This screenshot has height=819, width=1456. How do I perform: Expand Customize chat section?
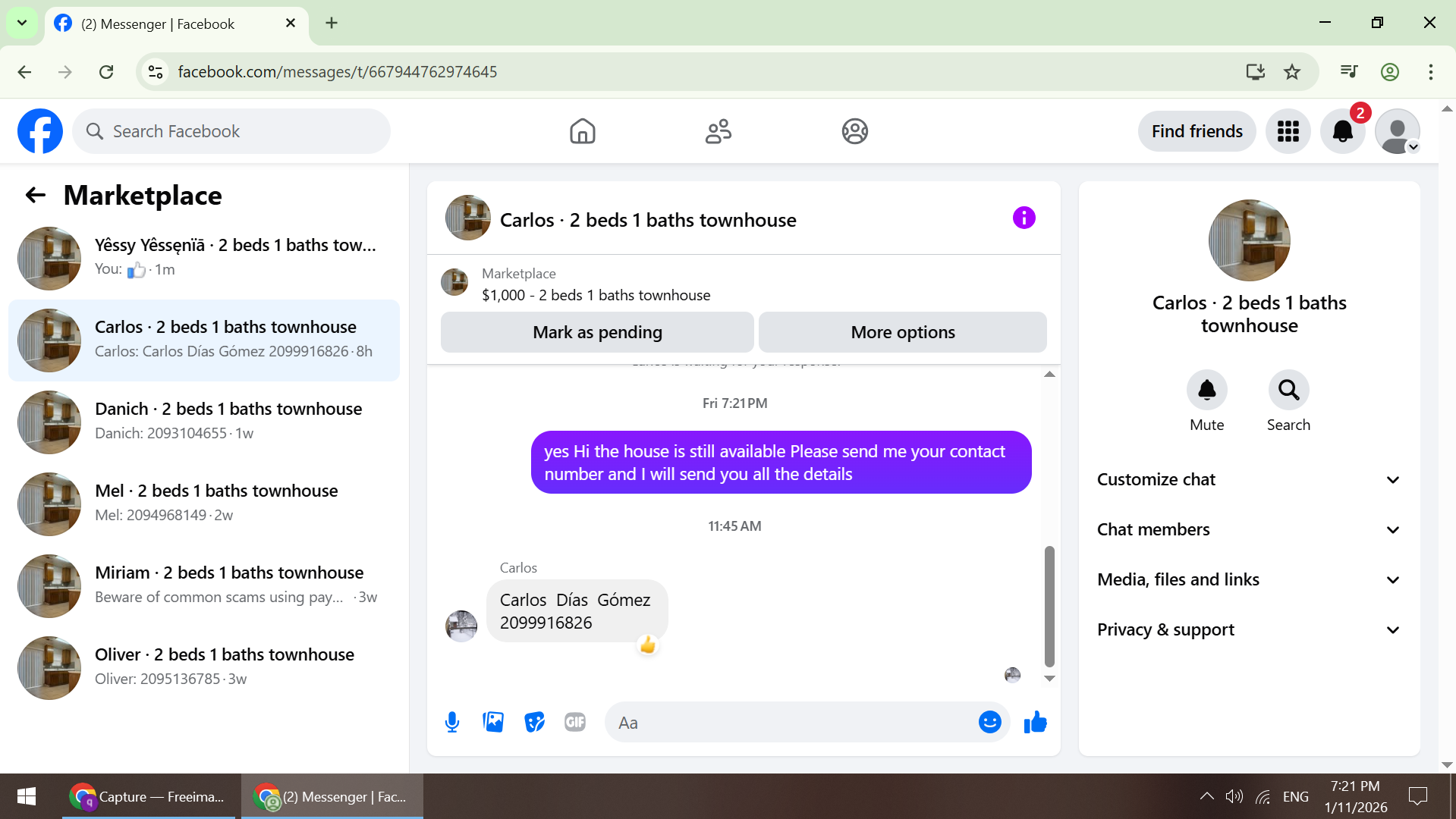pyautogui.click(x=1249, y=480)
